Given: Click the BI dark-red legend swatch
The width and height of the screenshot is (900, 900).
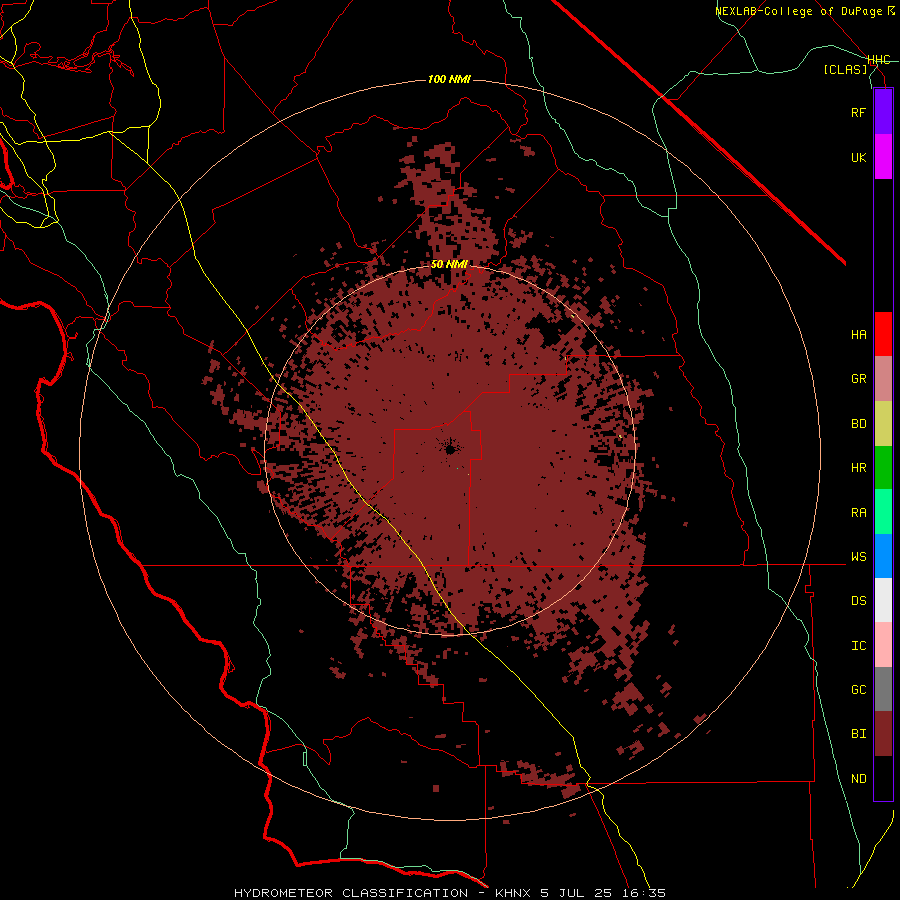Looking at the screenshot, I should (x=883, y=734).
